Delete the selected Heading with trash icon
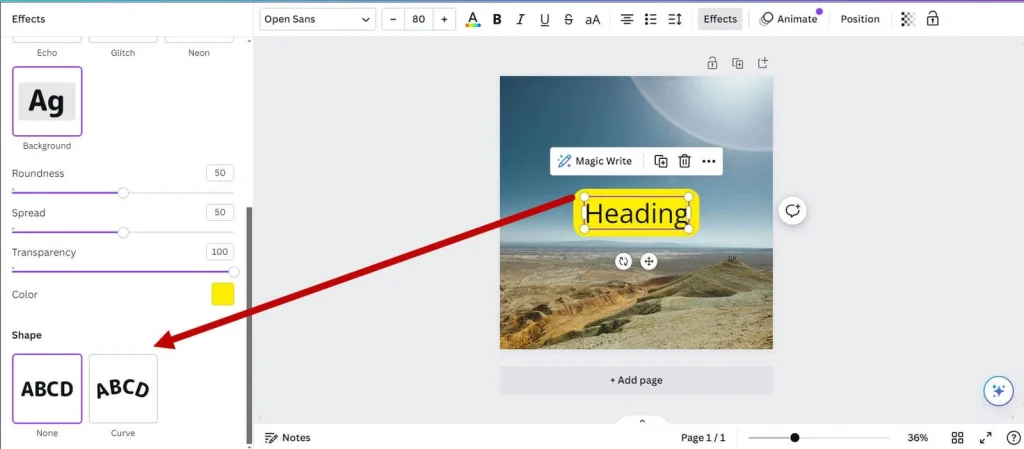Screen dimensions: 1024x449 coord(685,161)
